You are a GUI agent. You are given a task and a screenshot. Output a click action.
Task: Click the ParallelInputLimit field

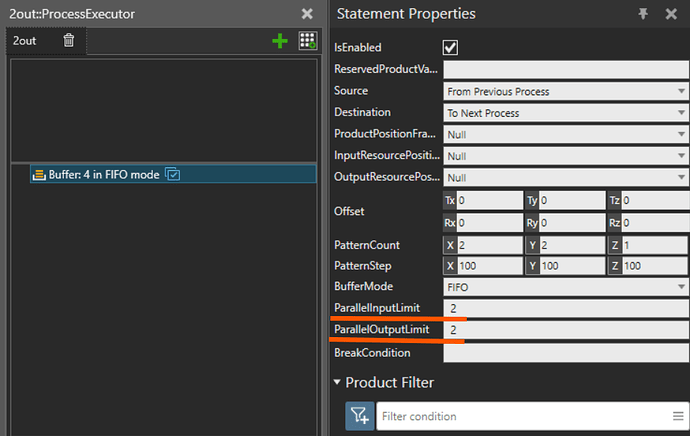(x=566, y=308)
